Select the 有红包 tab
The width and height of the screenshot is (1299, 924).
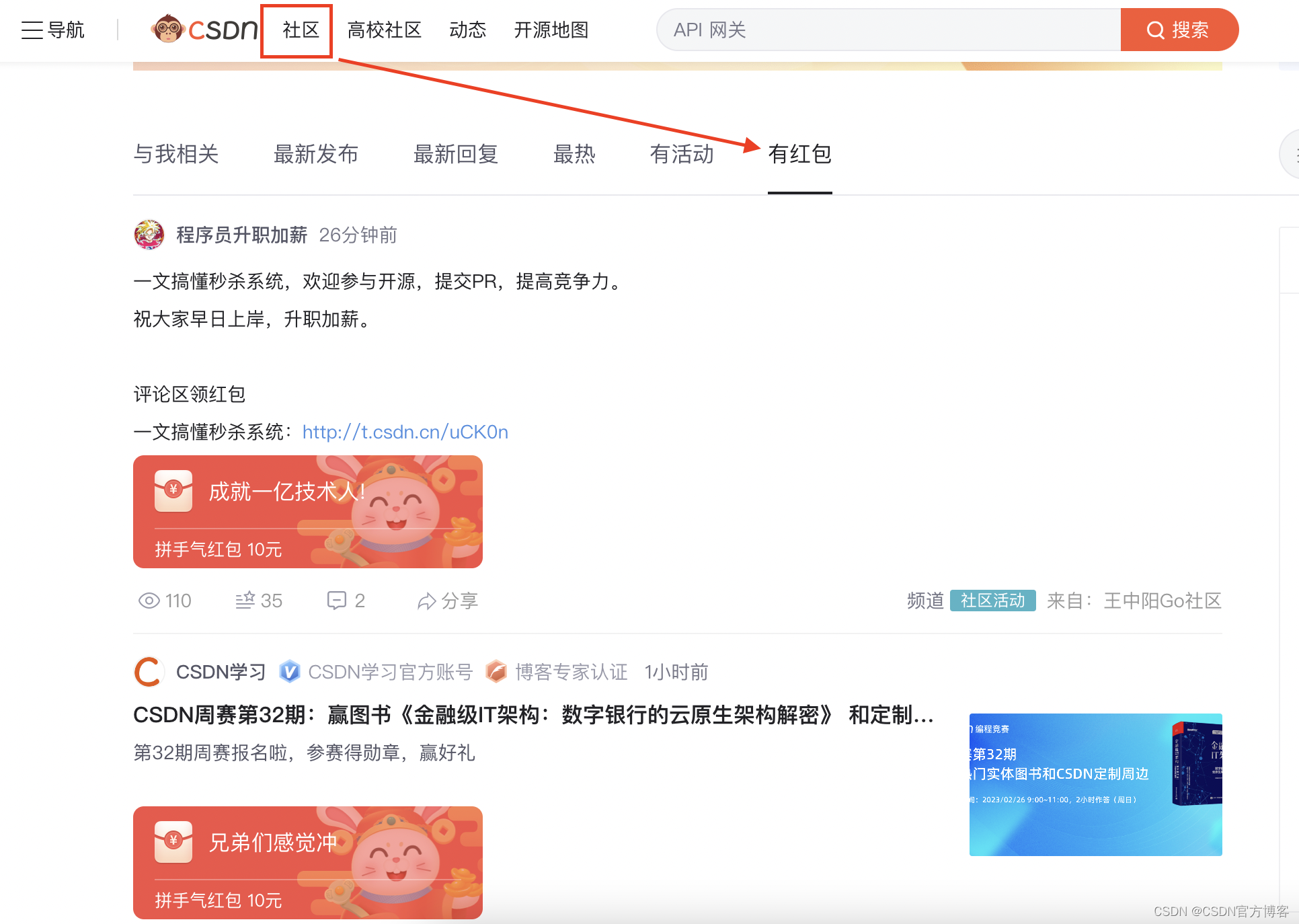point(800,154)
